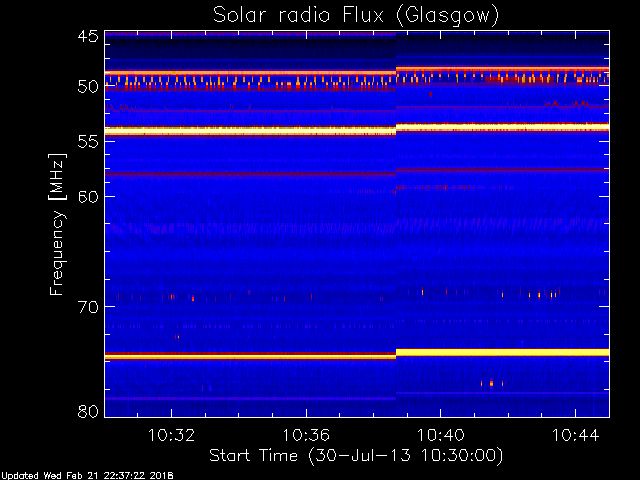Screen dimensions: 640x480
Task: Select the 'Frequency [MHz]' axis label
Action: coord(57,224)
